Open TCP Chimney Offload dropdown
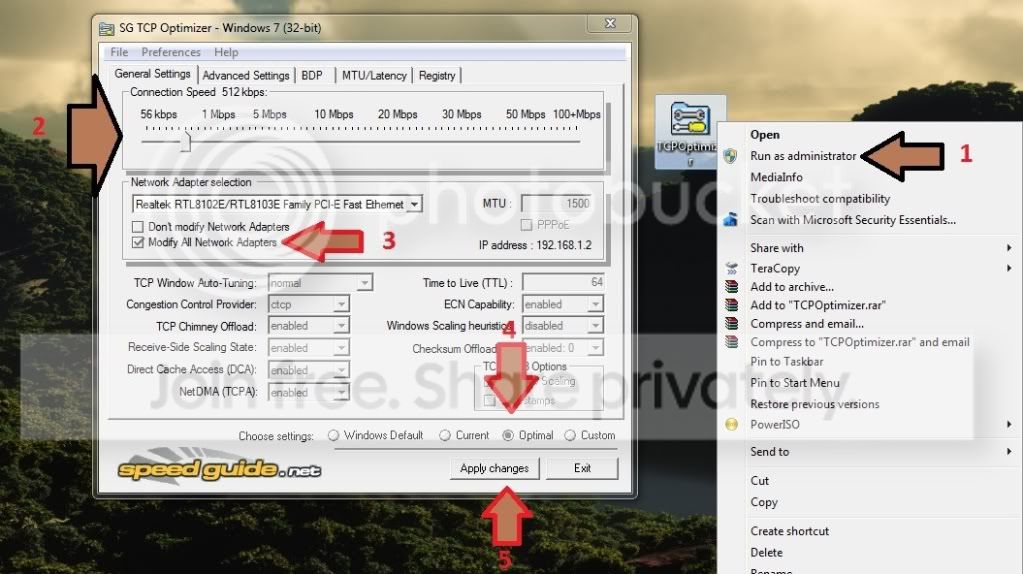The image size is (1023, 574). click(341, 326)
